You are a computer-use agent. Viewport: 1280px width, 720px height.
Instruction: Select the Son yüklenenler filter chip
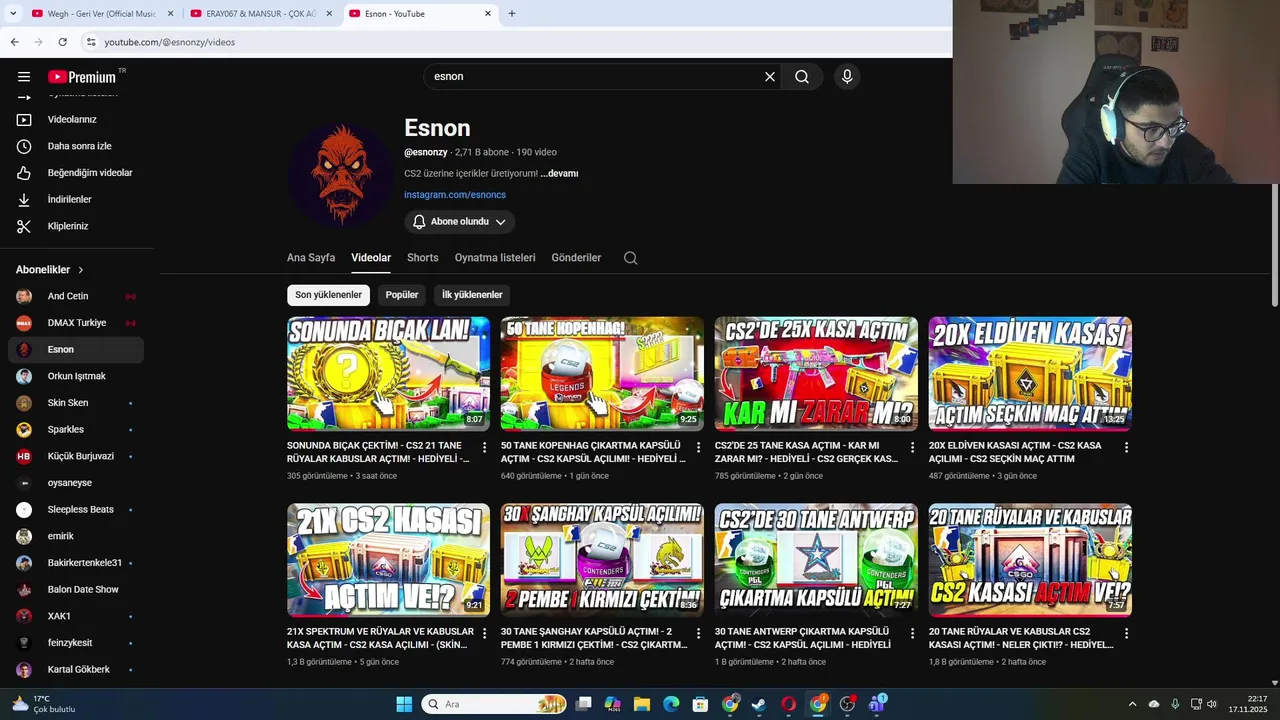point(328,295)
